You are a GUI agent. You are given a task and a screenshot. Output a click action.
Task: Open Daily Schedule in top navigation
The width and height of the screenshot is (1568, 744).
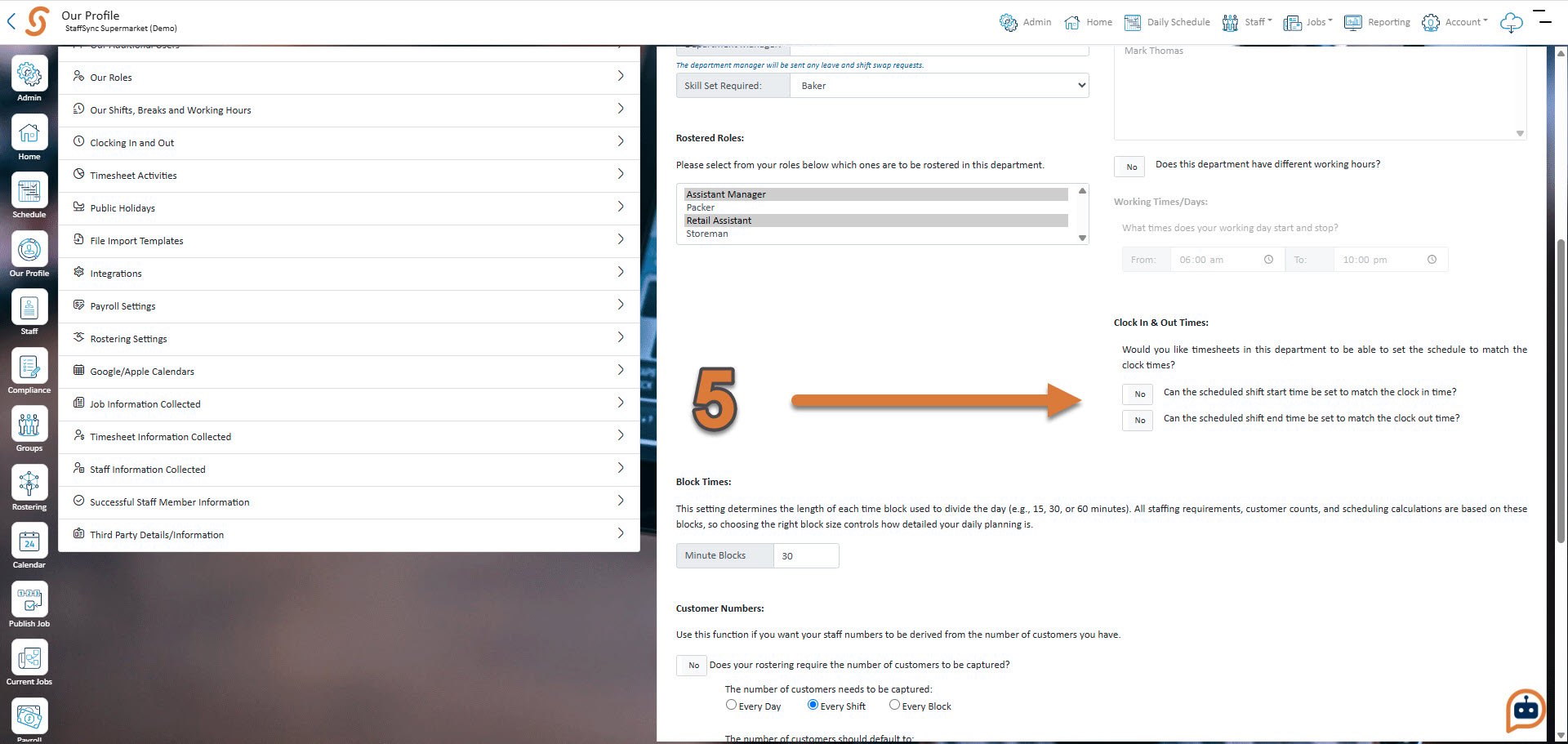pos(1167,23)
